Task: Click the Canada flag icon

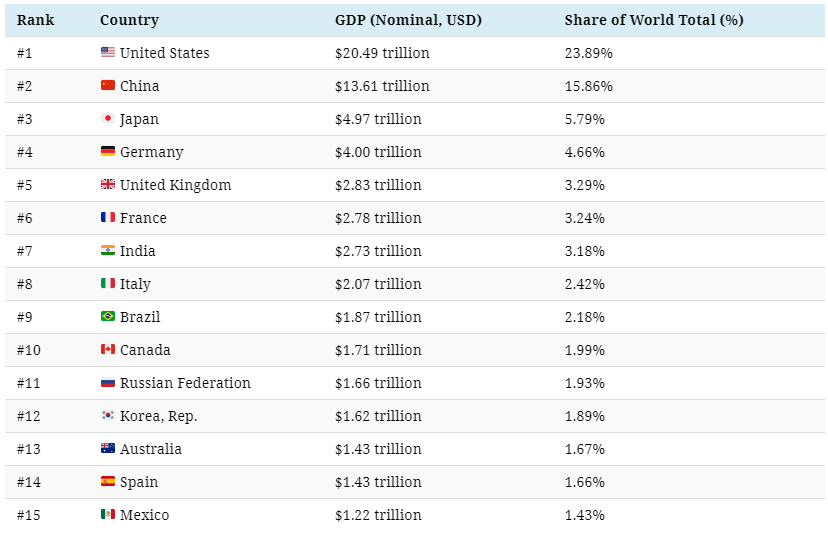Action: tap(108, 350)
